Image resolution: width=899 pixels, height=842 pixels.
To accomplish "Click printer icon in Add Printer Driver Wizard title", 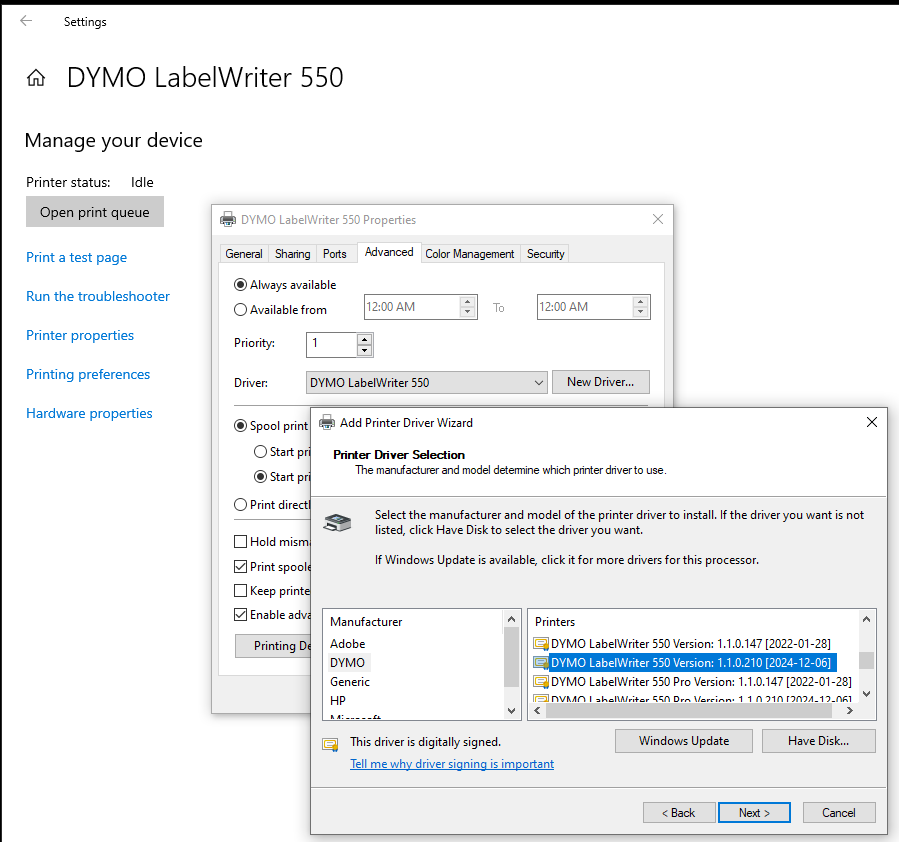I will [x=327, y=422].
